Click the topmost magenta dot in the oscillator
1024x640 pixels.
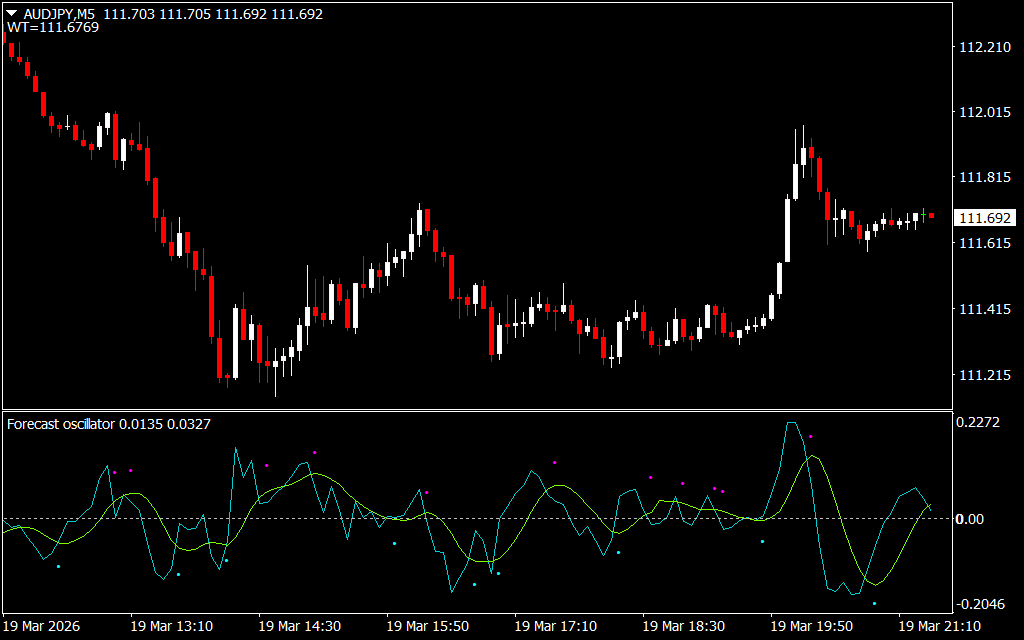pos(811,436)
